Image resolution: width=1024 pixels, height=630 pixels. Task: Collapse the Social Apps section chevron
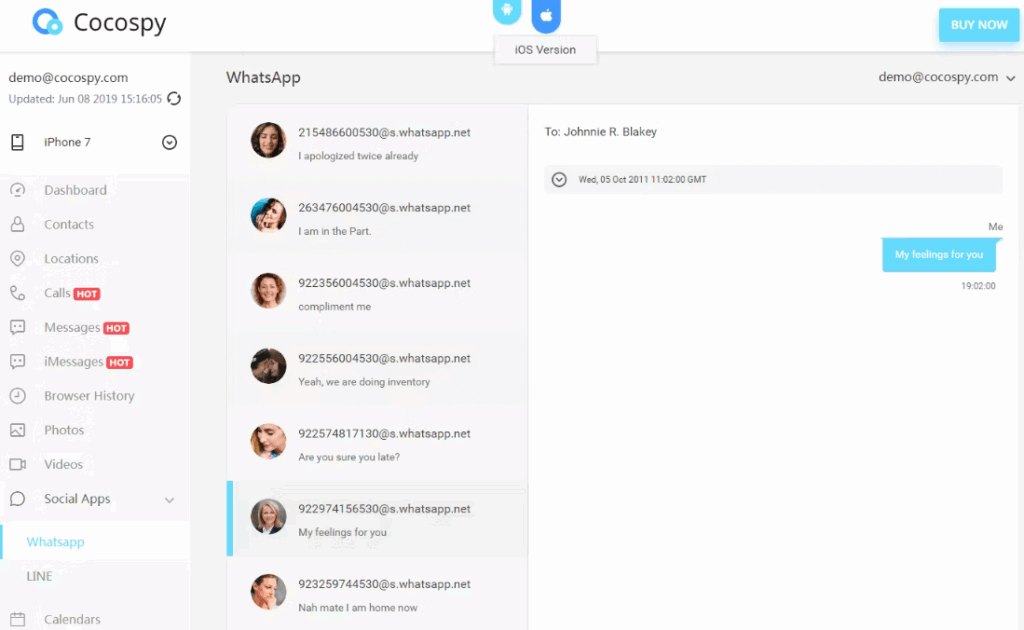pyautogui.click(x=169, y=500)
